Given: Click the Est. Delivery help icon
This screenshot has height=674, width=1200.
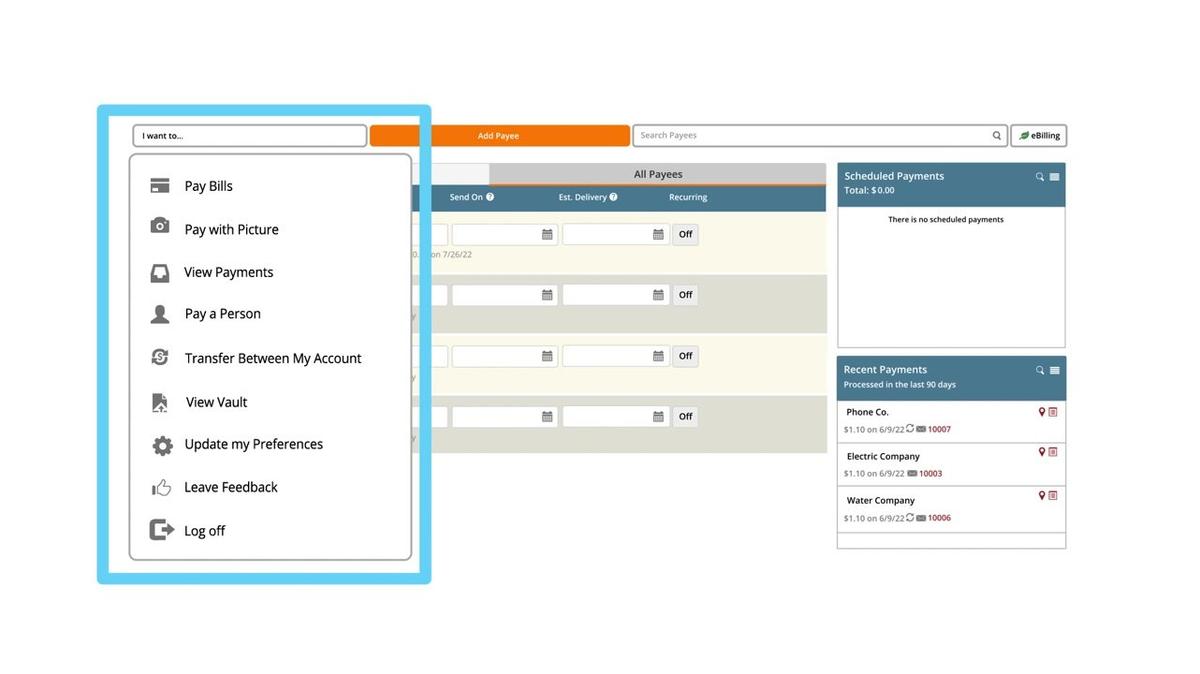Looking at the screenshot, I should pyautogui.click(x=613, y=197).
